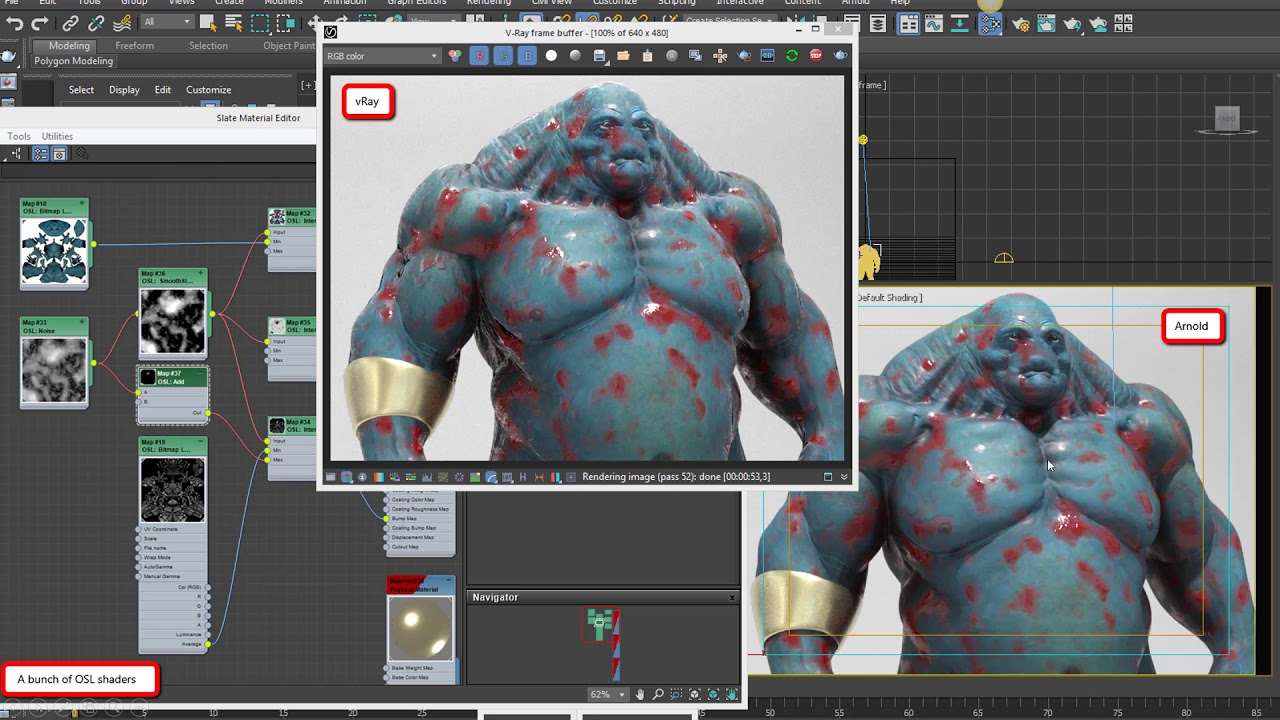Click the Navigator panel node overview
The image size is (1280, 720).
[603, 643]
